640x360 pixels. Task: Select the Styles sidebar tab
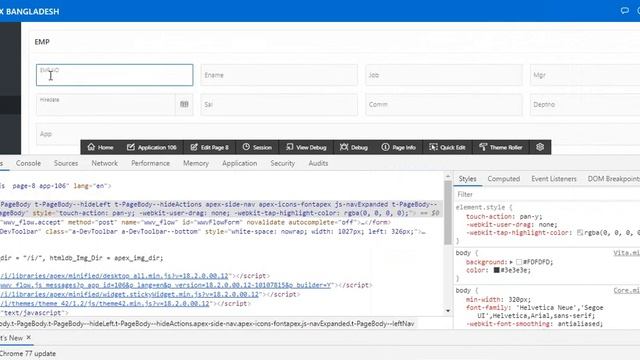coord(467,179)
